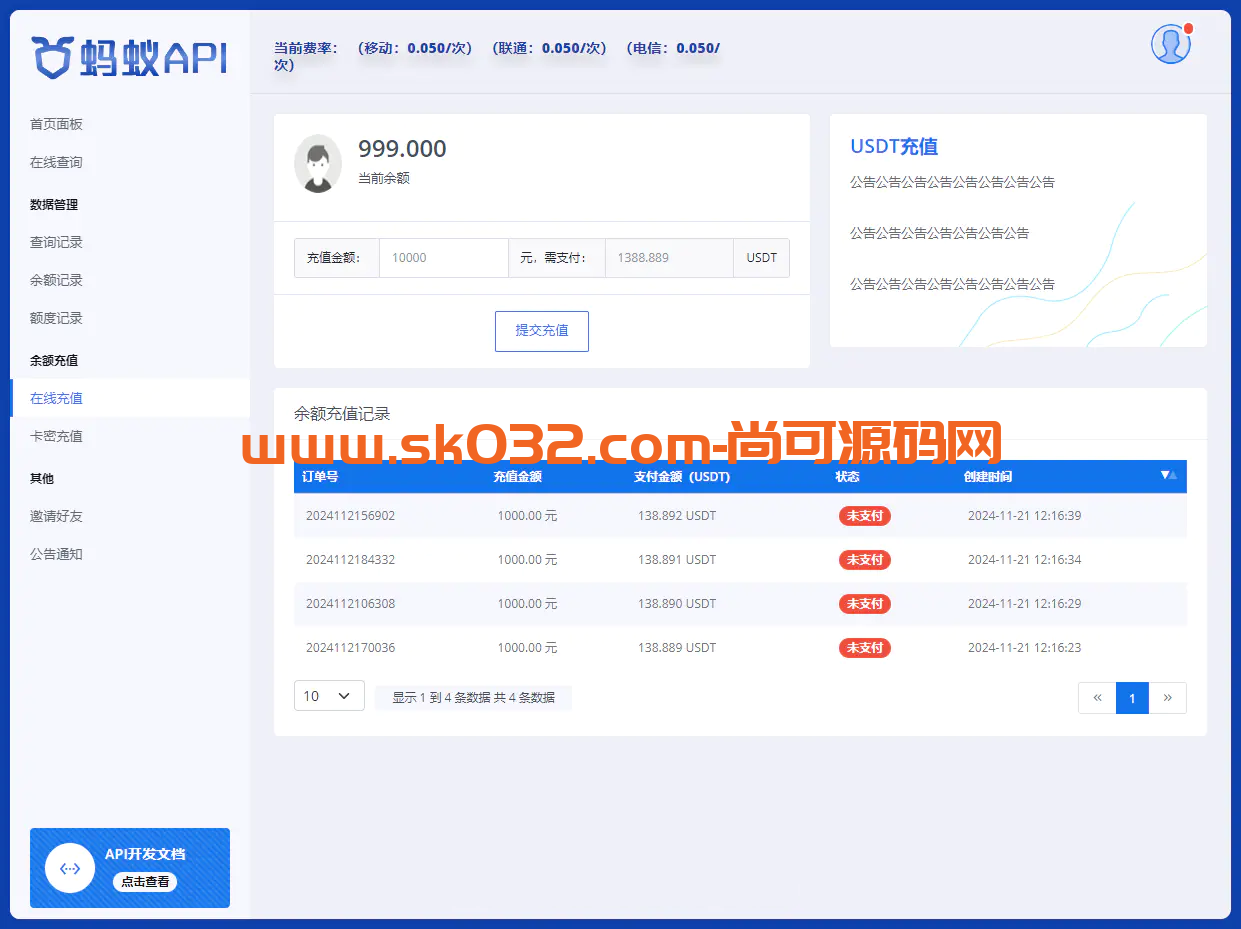The height and width of the screenshot is (929, 1241).
Task: Click the sort arrow in the 创建时间 column
Action: [1167, 476]
